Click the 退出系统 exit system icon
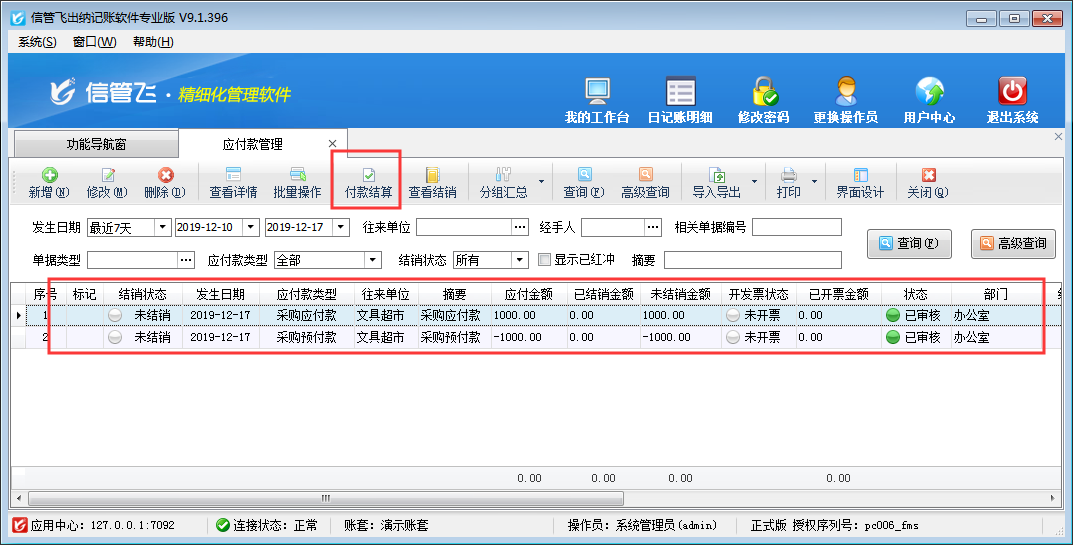The width and height of the screenshot is (1073, 545). pos(1012,100)
